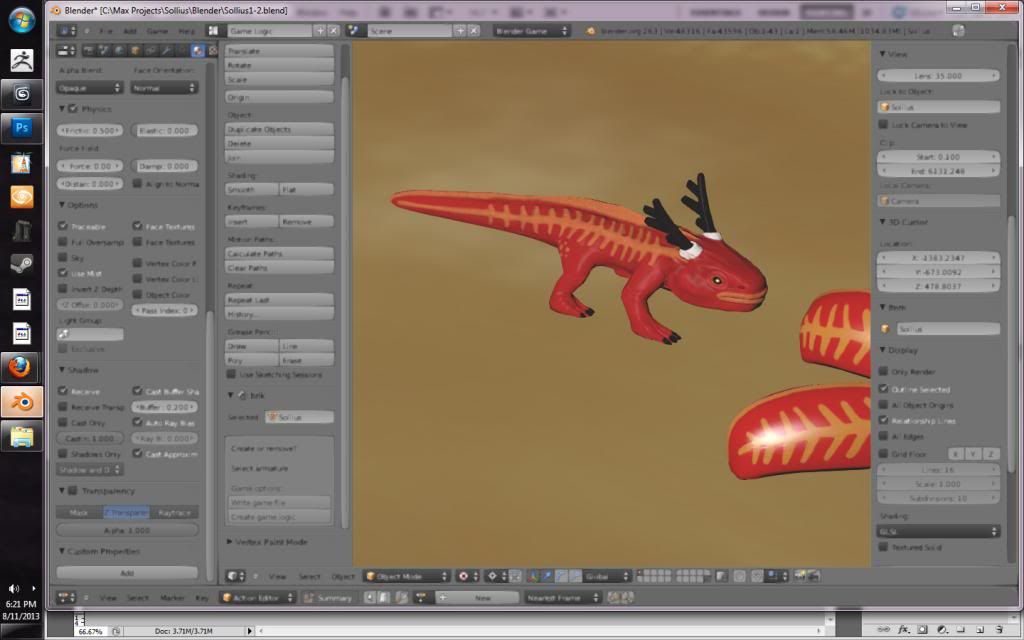This screenshot has width=1024, height=640.
Task: Open the File menu
Action: (x=105, y=31)
